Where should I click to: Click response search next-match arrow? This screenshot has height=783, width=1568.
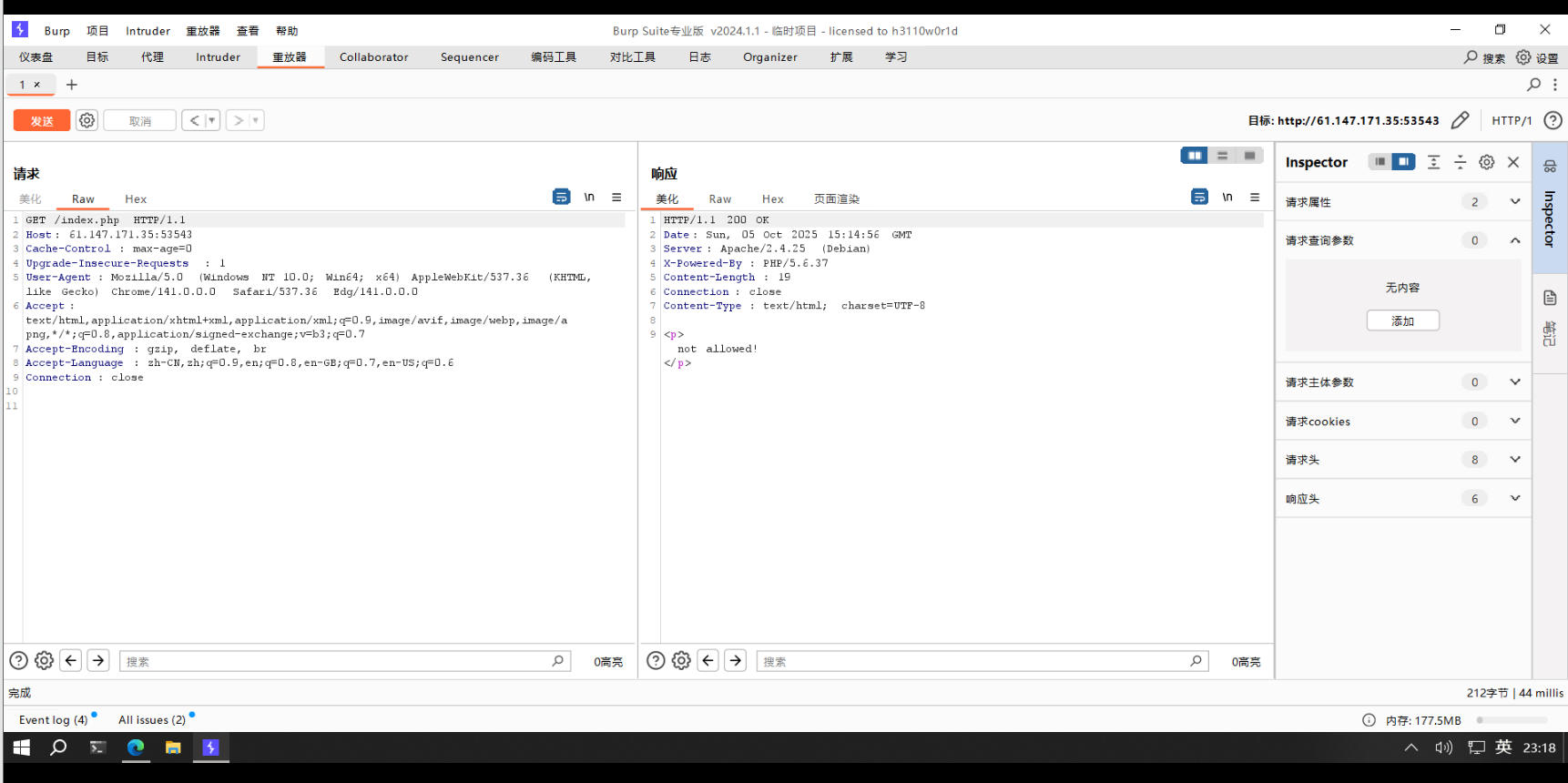[x=736, y=660]
